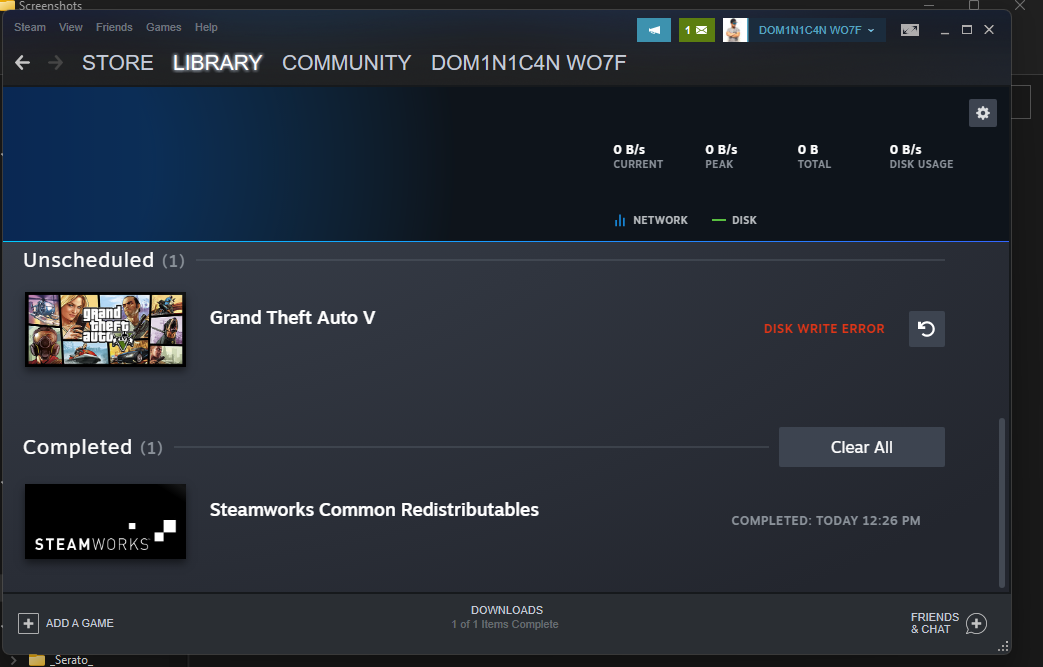Screen dimensions: 1043x667
Task: Maximize the Steam window
Action: pos(967,30)
